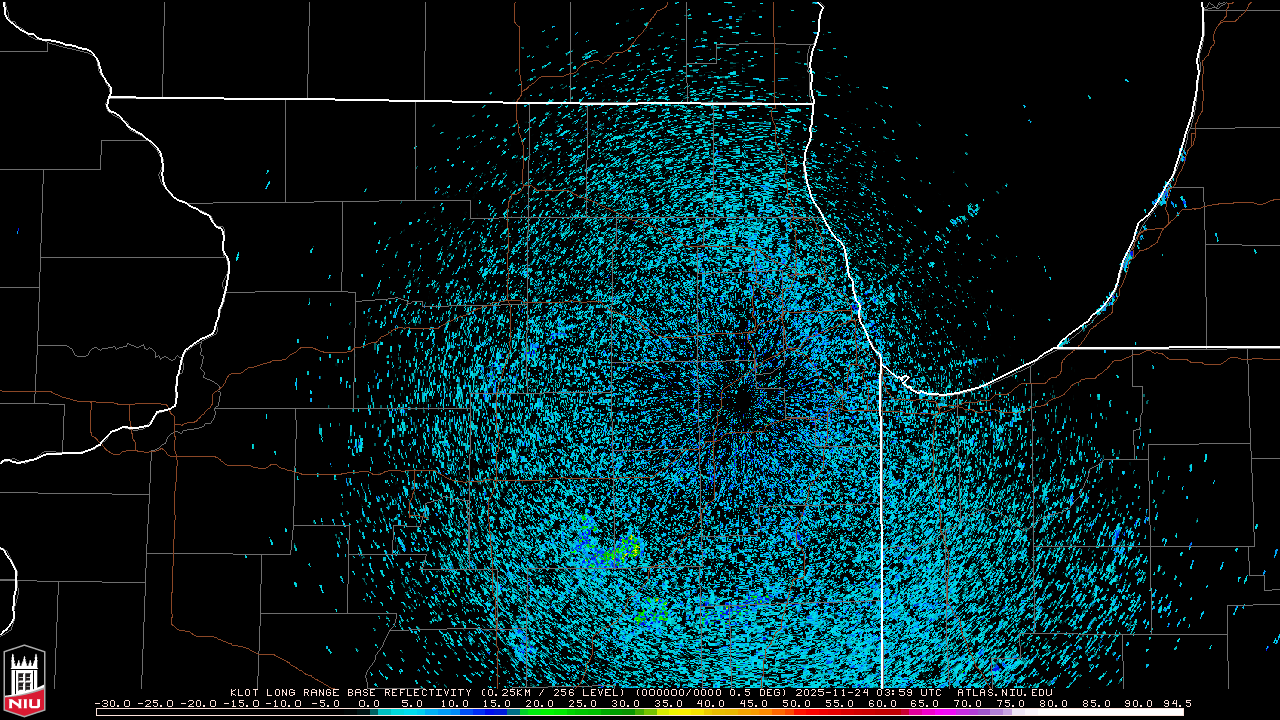Click the 0.0 label on the dBZ scale

369,703
